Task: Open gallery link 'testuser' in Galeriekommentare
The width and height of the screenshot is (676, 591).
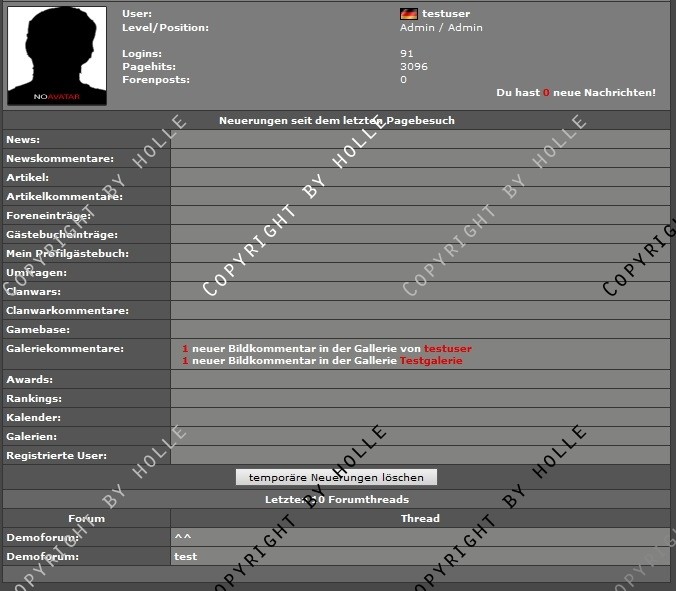Action: (x=448, y=348)
